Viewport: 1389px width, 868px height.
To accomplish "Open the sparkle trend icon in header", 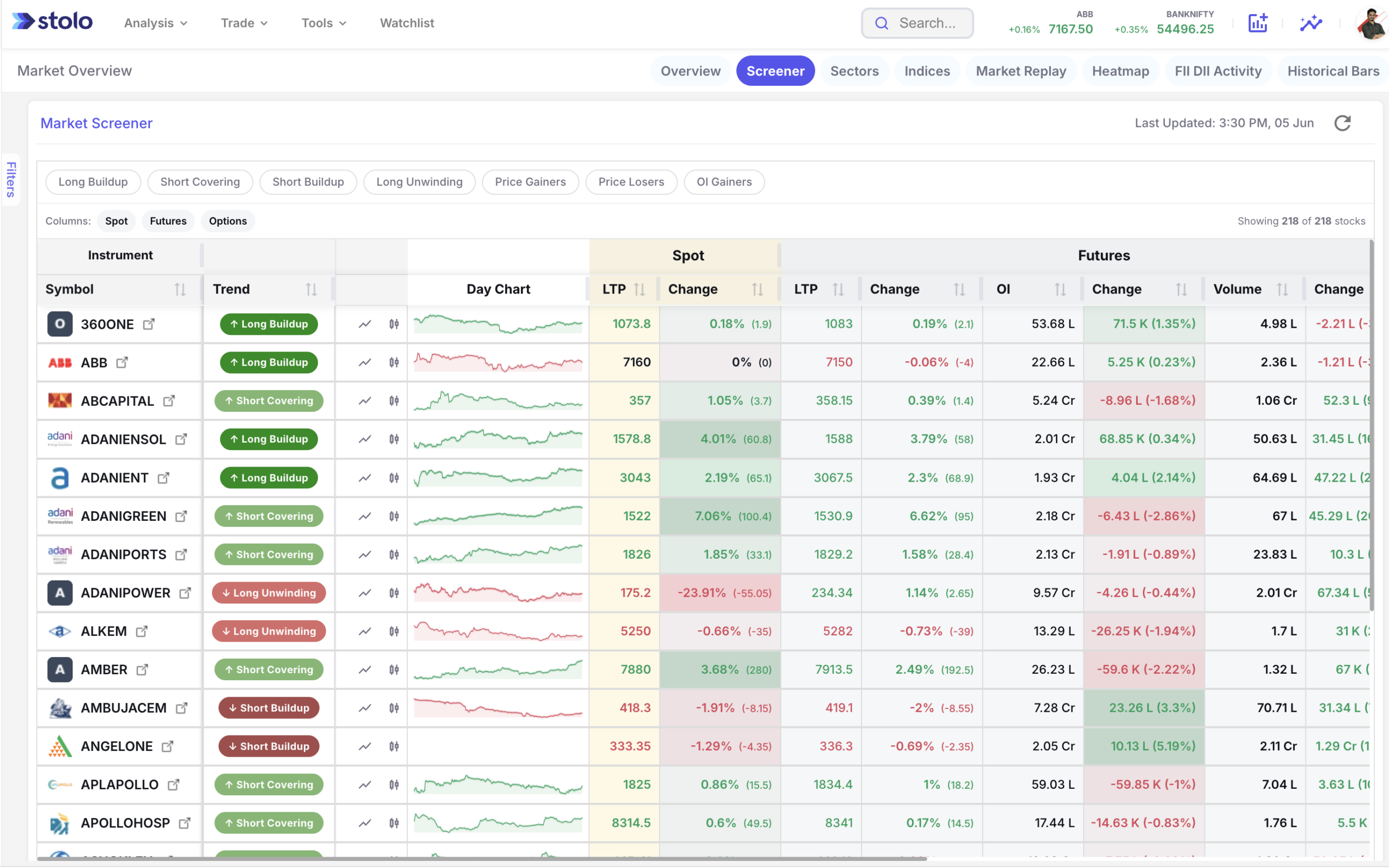I will pyautogui.click(x=1311, y=23).
